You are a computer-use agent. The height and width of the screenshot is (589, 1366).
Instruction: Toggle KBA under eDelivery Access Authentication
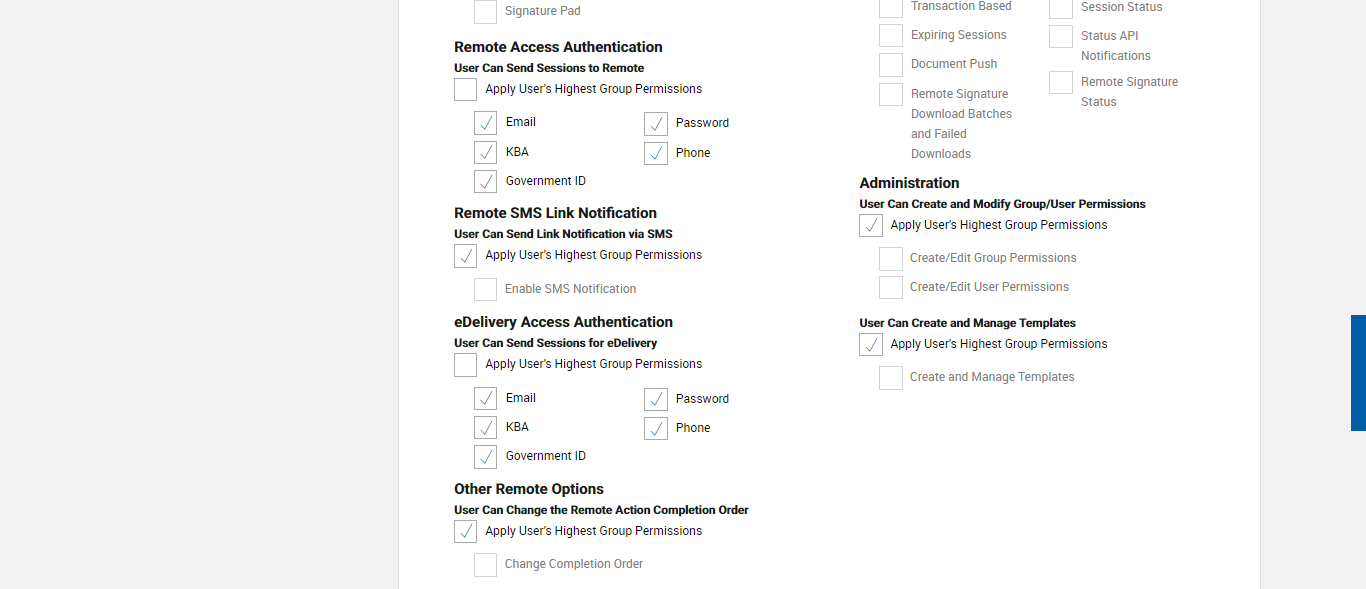pyautogui.click(x=486, y=428)
